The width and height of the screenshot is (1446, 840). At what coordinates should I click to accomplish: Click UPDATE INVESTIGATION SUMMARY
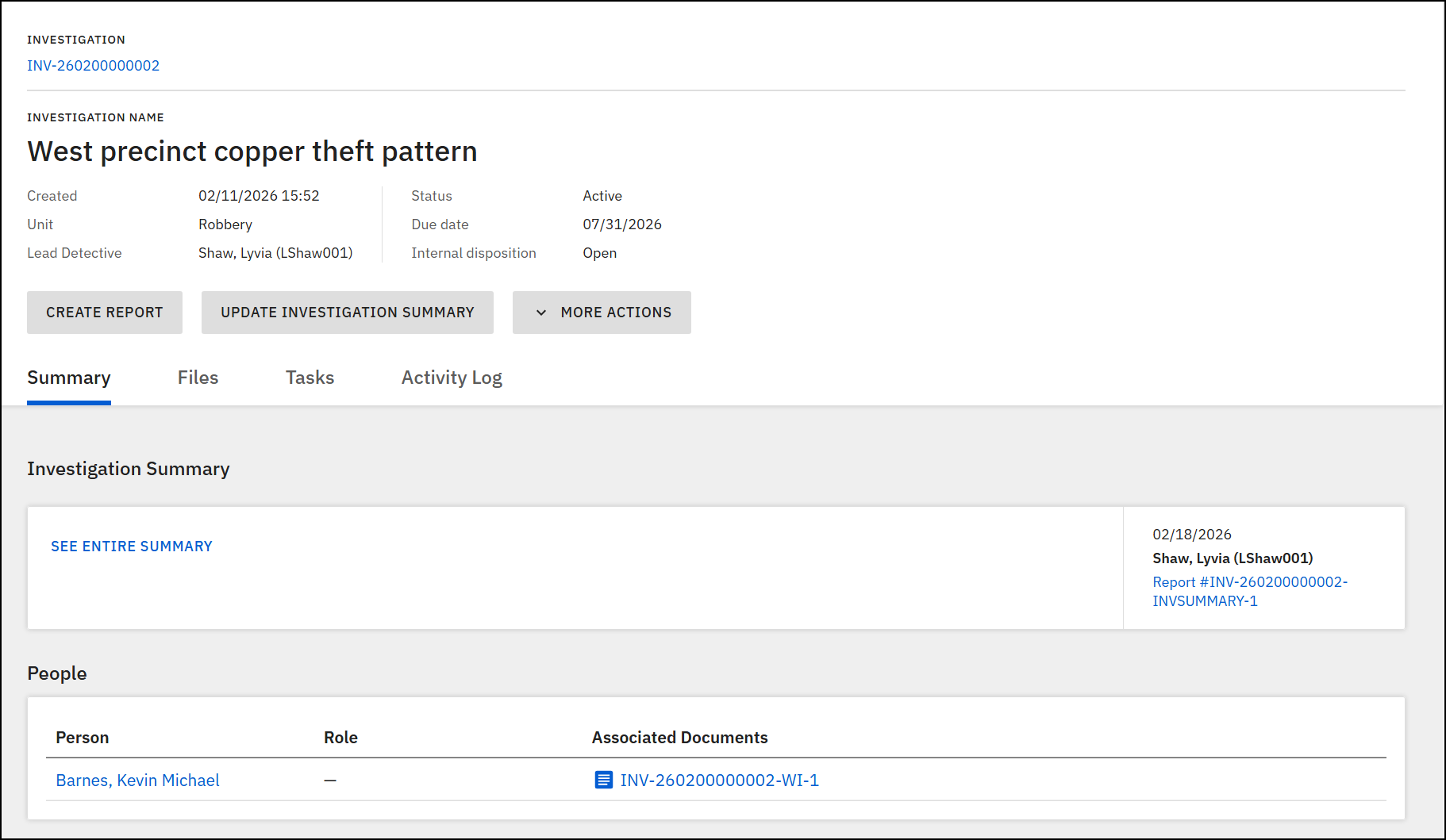[347, 313]
